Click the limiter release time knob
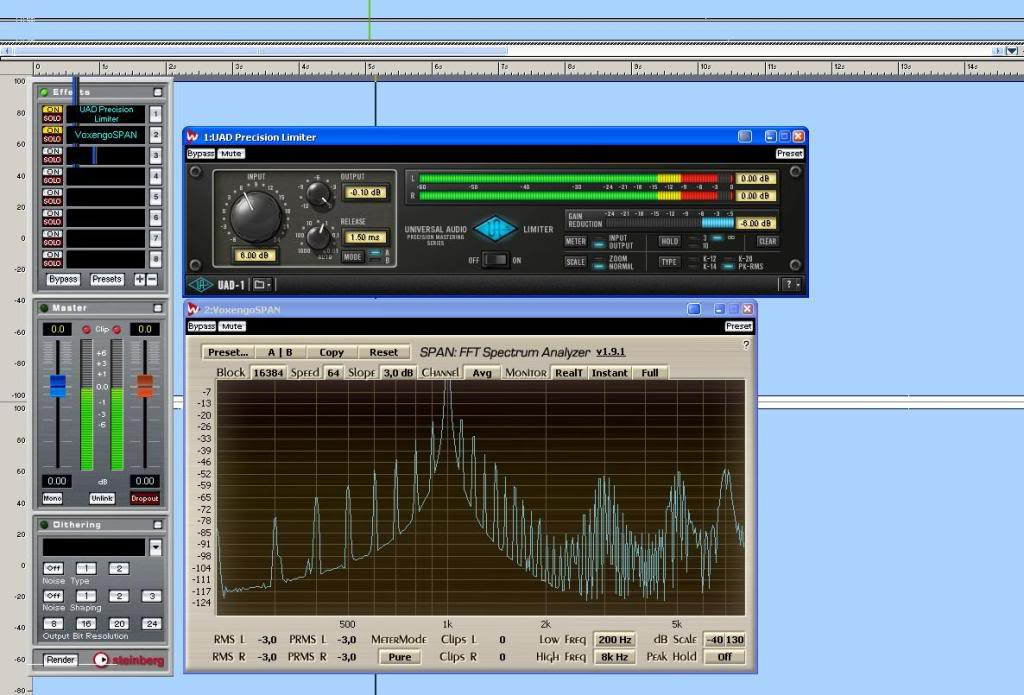The height and width of the screenshot is (695, 1024). [319, 236]
